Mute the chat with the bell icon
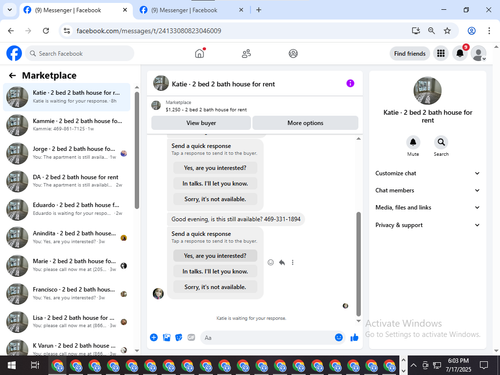500x375 pixels. point(413,142)
